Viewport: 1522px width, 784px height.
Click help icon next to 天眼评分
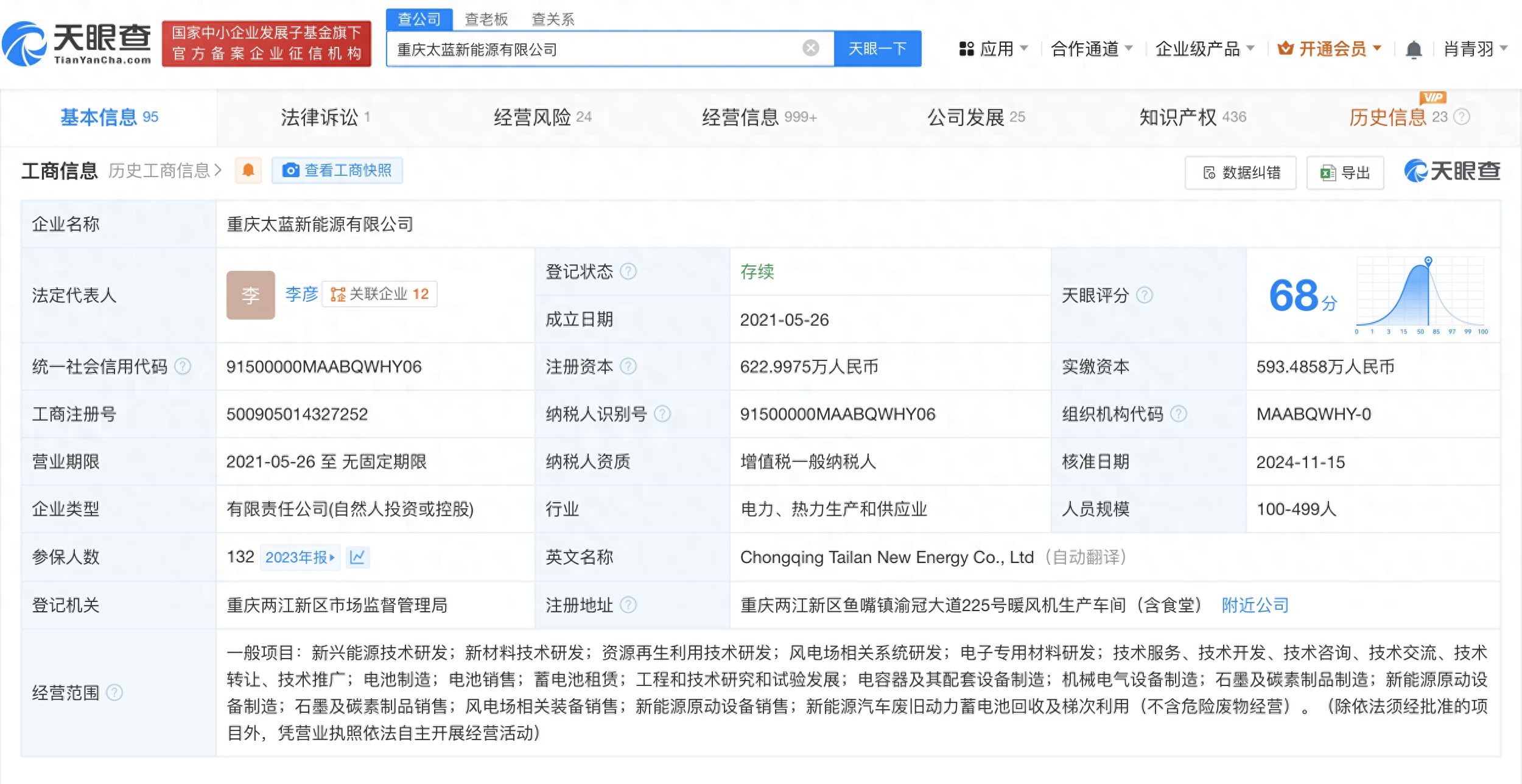[1145, 295]
